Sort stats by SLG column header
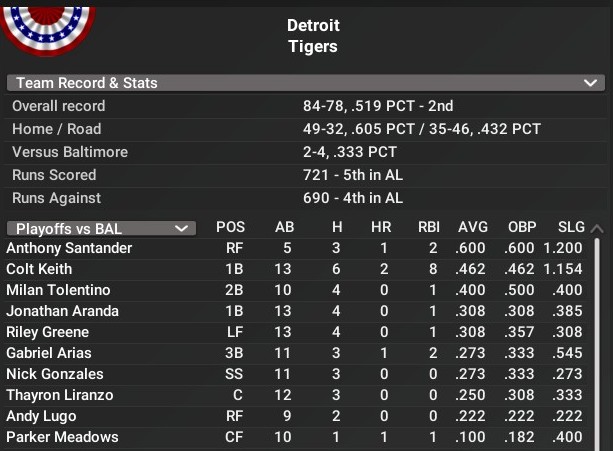This screenshot has height=451, width=613. (571, 228)
